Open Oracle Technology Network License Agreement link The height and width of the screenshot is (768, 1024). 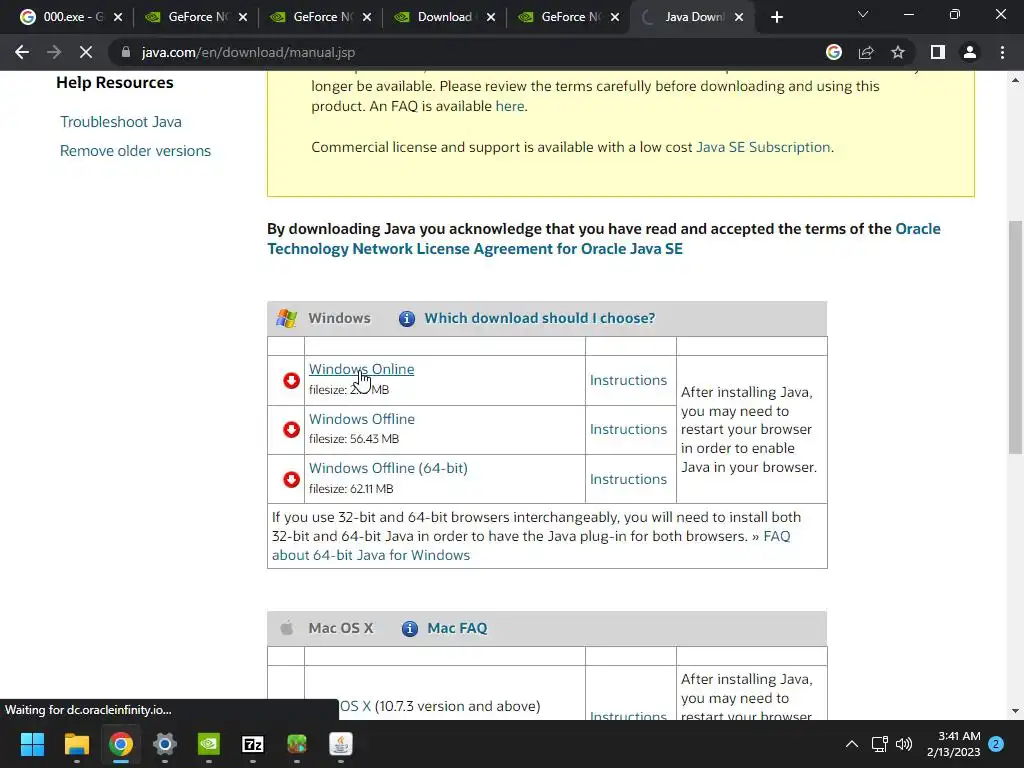click(475, 249)
